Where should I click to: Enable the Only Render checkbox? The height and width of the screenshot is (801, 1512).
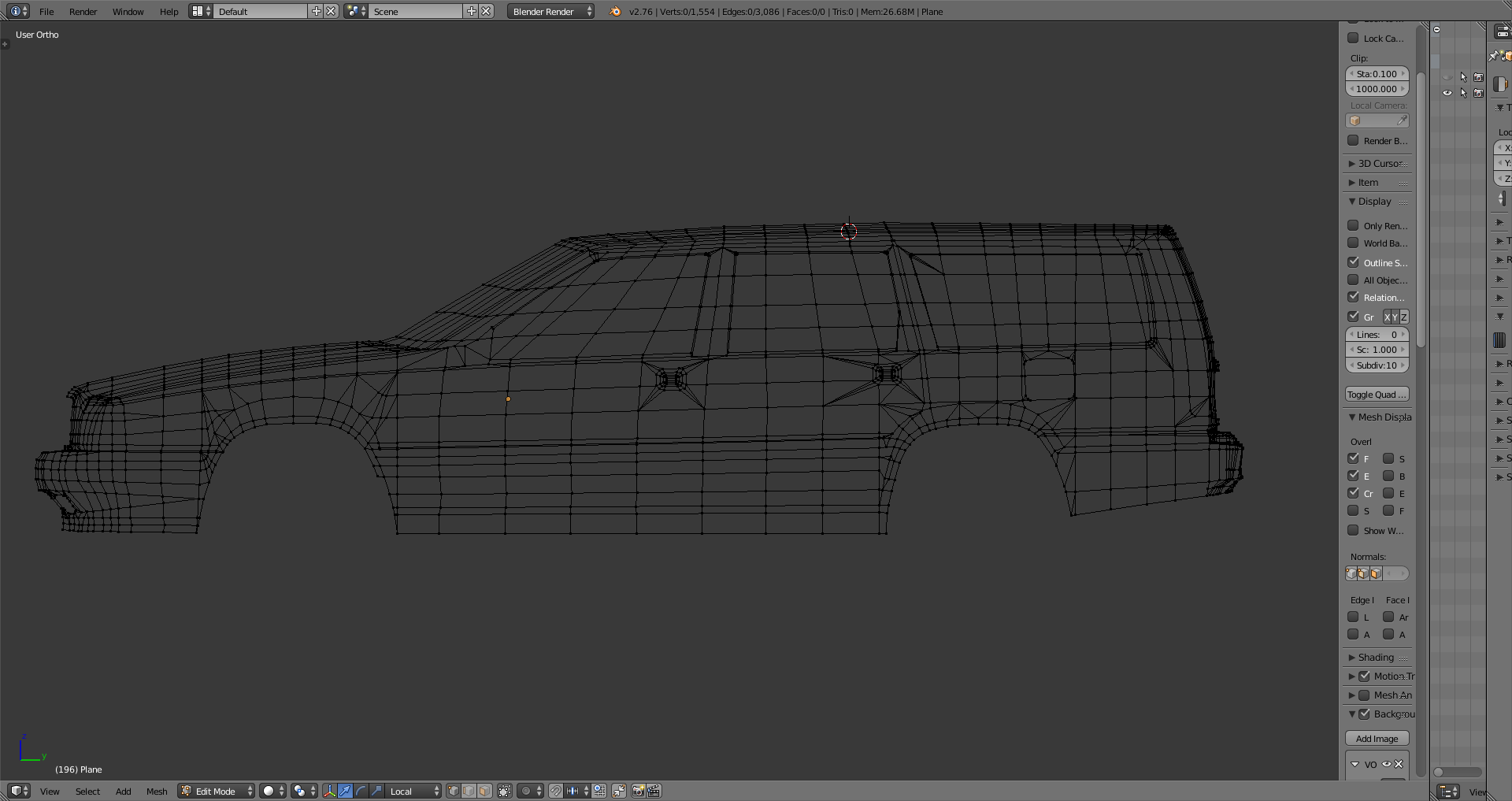pyautogui.click(x=1353, y=225)
